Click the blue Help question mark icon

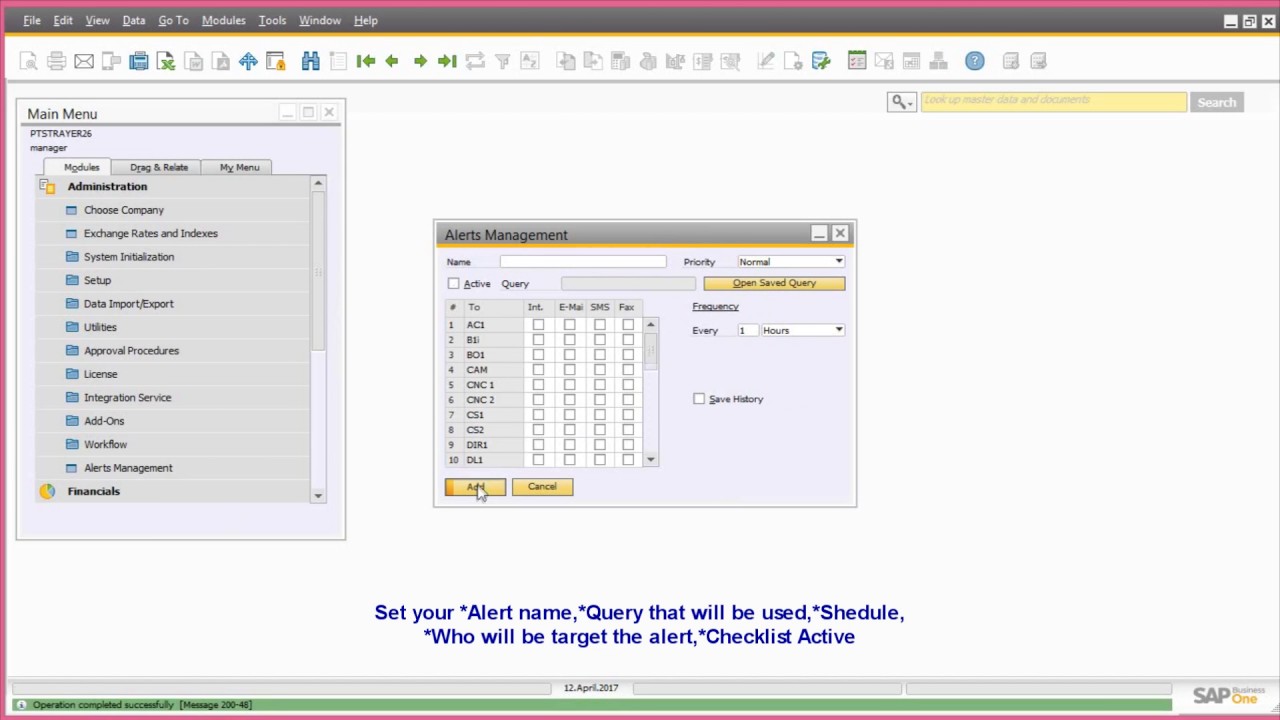[974, 62]
